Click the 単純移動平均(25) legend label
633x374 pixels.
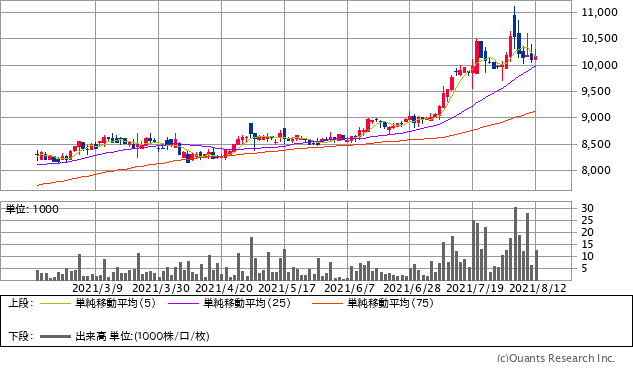coord(247,303)
